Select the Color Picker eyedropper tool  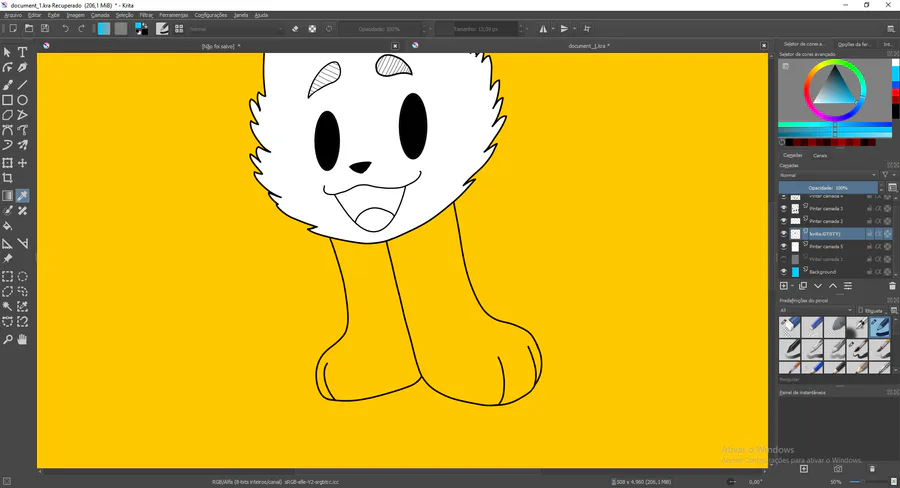(22, 196)
